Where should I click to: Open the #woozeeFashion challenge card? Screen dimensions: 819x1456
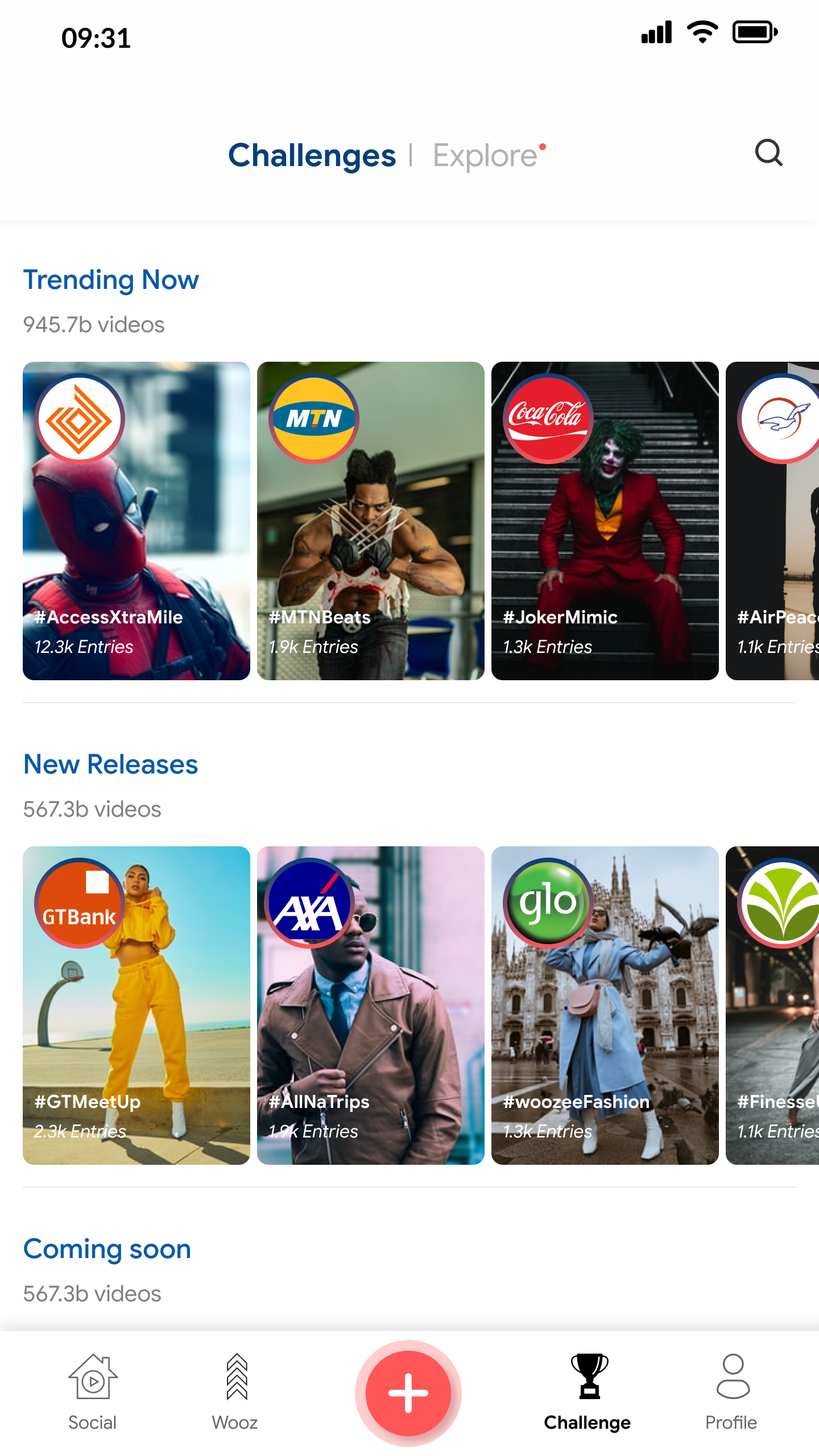pos(605,1006)
